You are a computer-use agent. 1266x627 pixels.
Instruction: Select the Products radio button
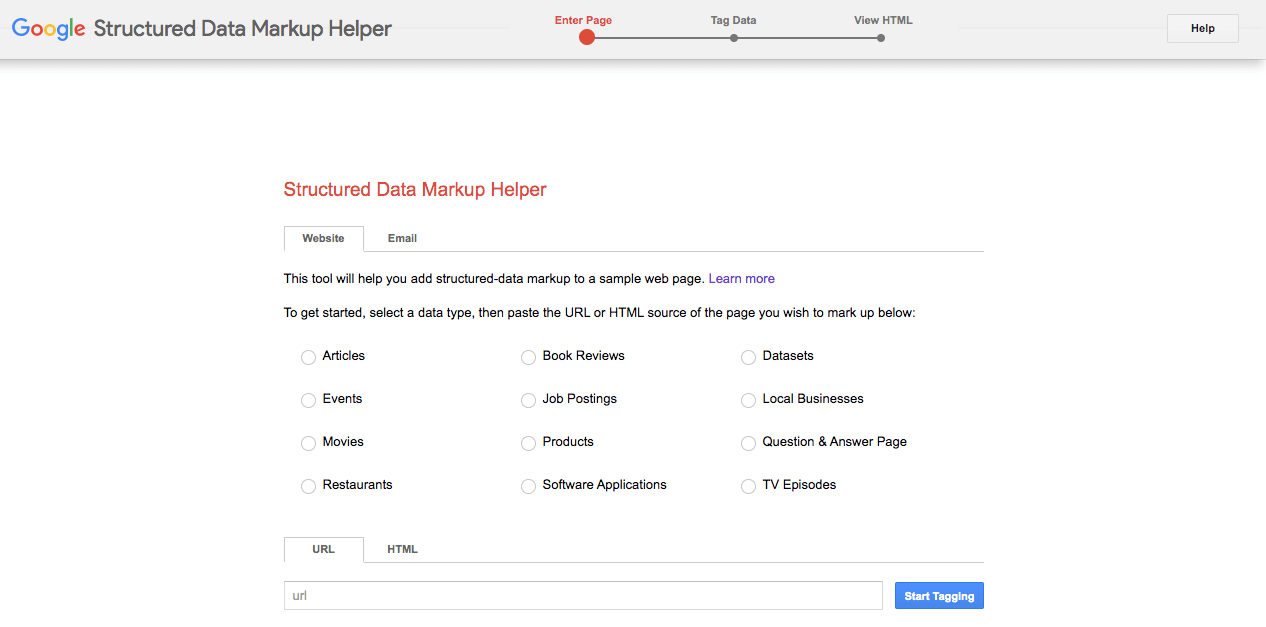[x=528, y=443]
